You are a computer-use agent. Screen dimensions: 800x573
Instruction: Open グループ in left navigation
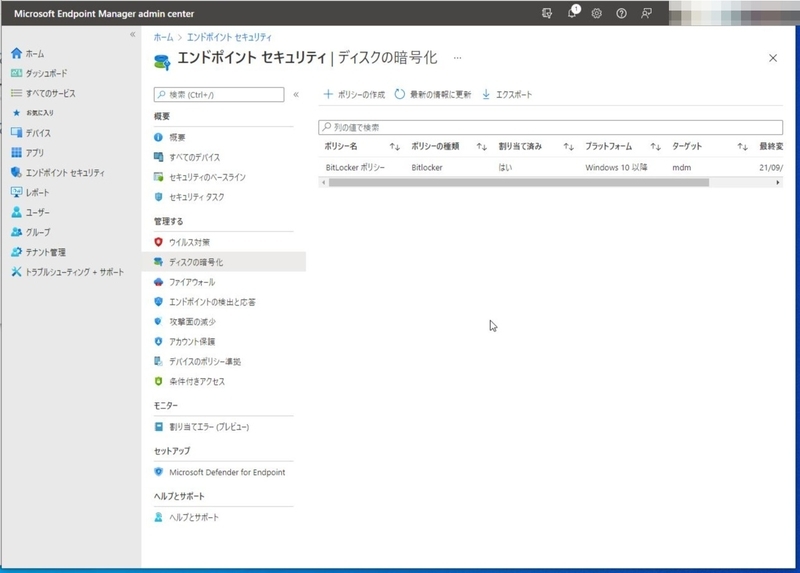click(x=38, y=232)
